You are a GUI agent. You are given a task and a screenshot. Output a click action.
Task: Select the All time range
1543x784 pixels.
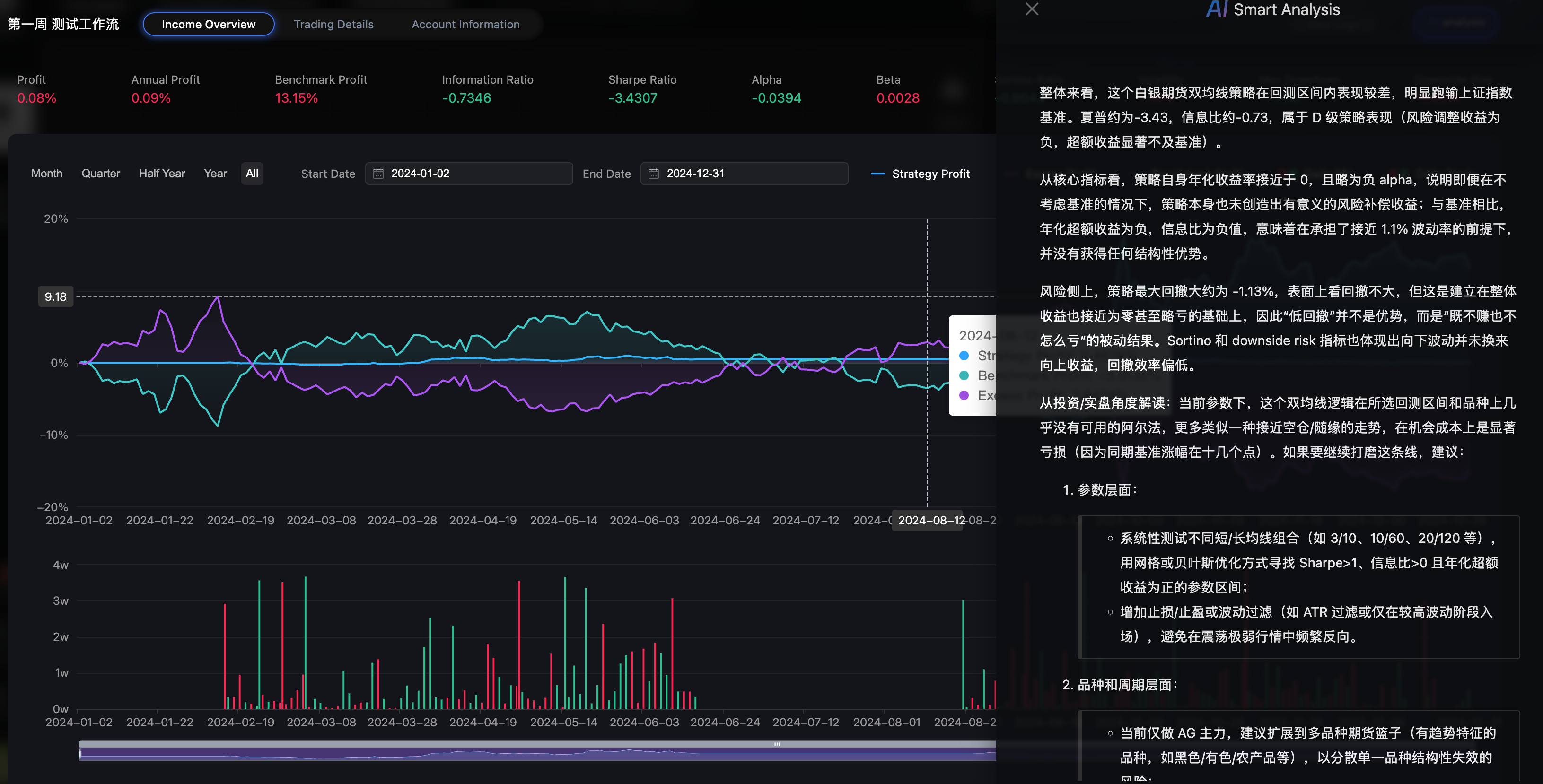click(252, 174)
